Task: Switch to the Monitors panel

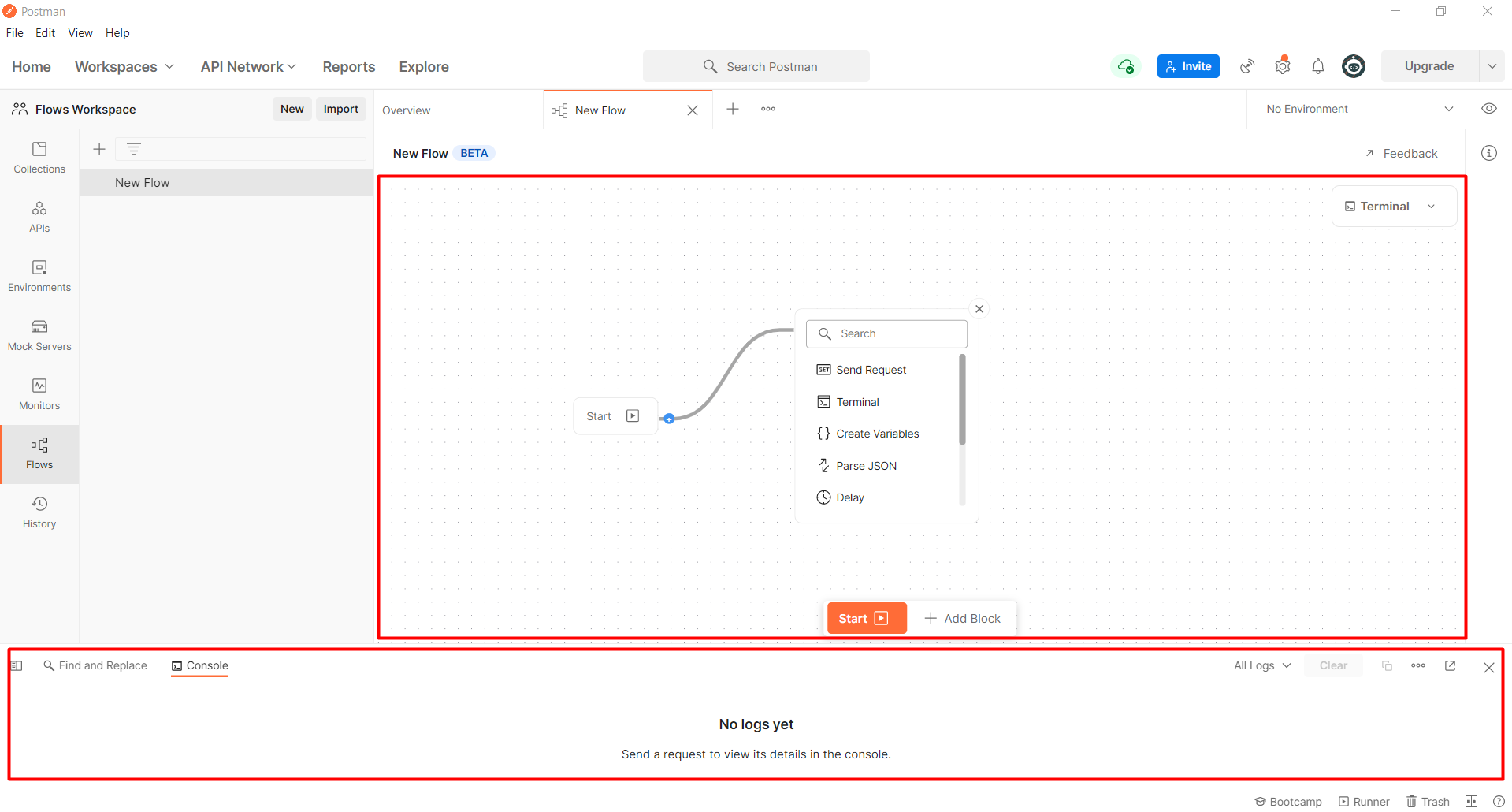Action: point(39,394)
